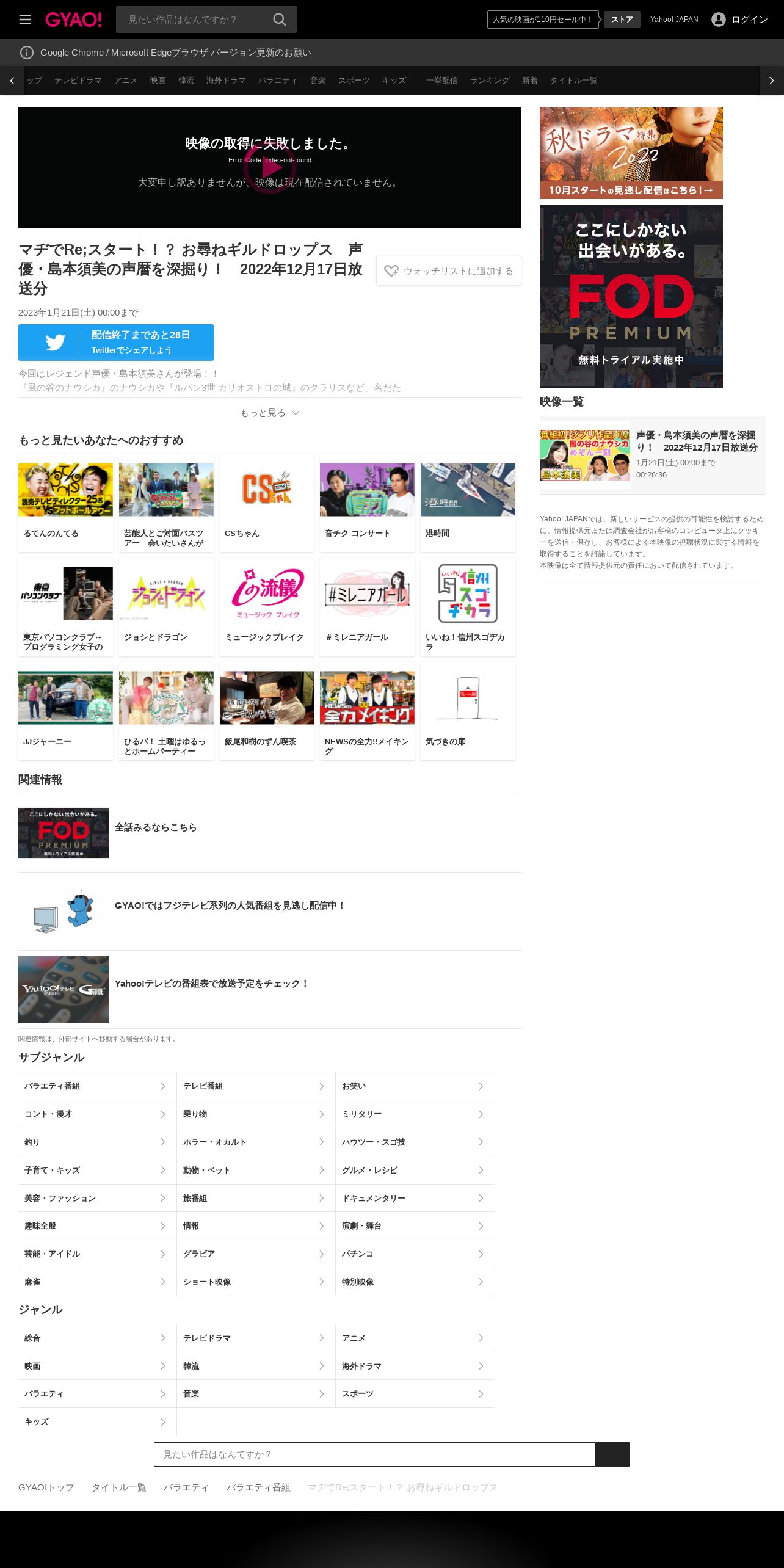Open アニメ tab in navigation
Viewport: 784px width, 1568px height.
pyautogui.click(x=126, y=81)
